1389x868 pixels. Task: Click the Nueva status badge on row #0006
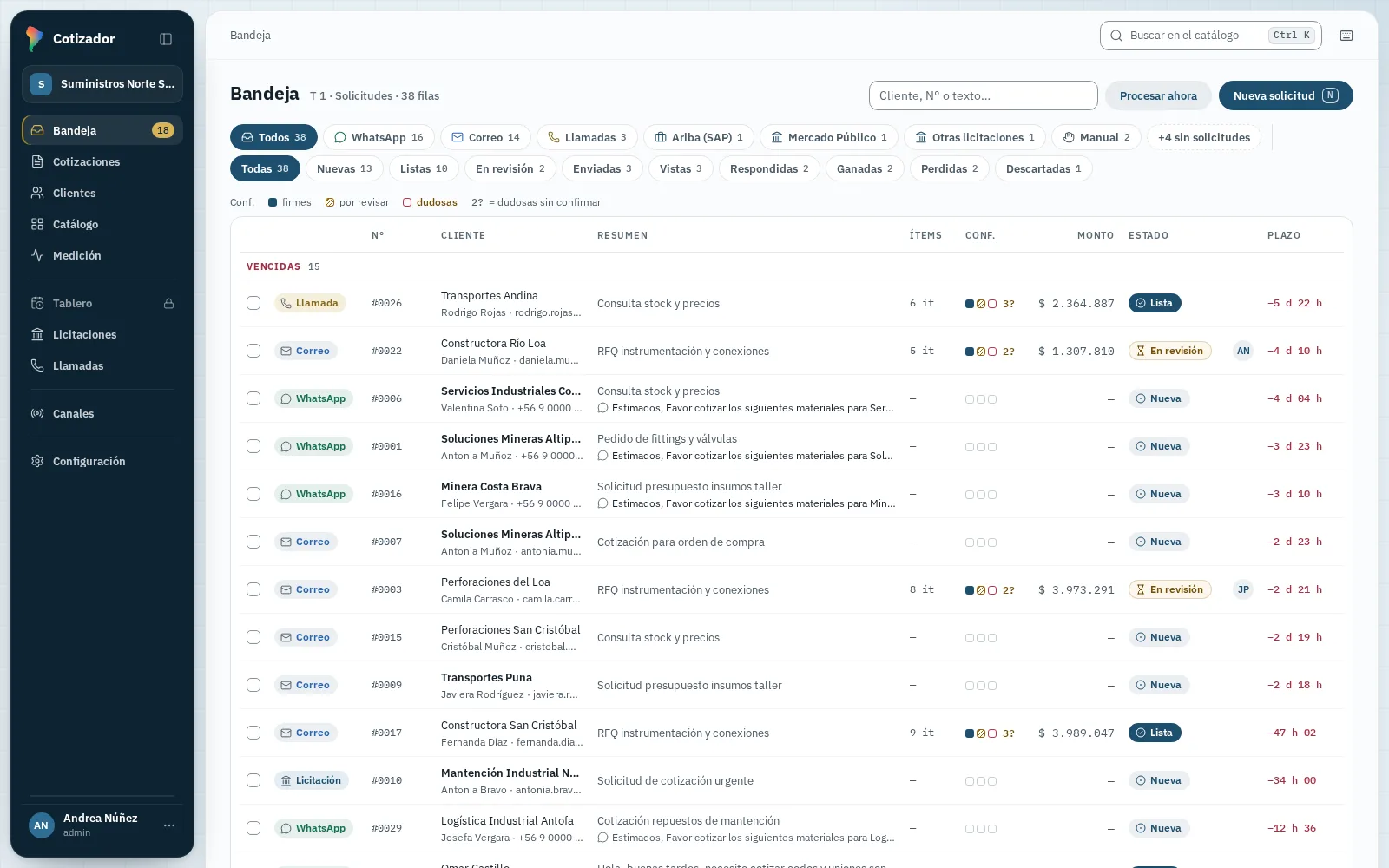coord(1159,398)
